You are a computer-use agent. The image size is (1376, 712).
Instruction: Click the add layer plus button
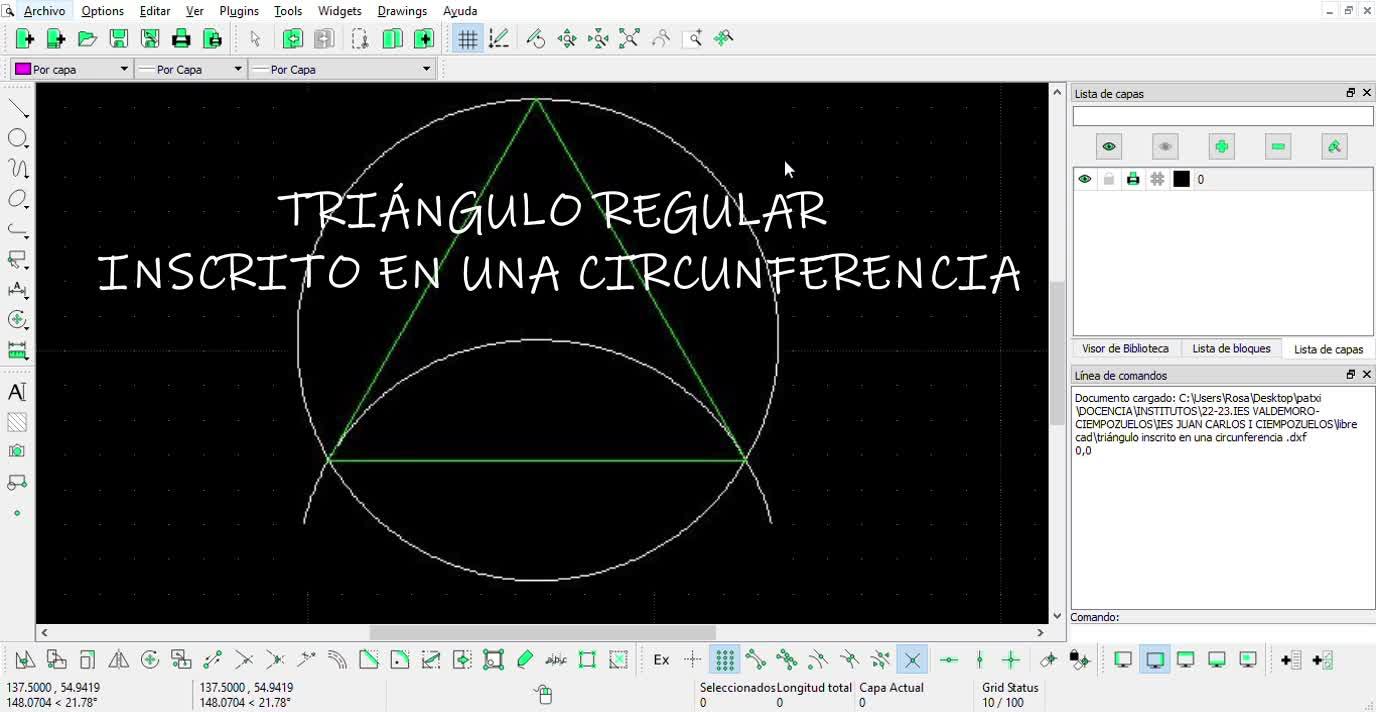click(1221, 147)
